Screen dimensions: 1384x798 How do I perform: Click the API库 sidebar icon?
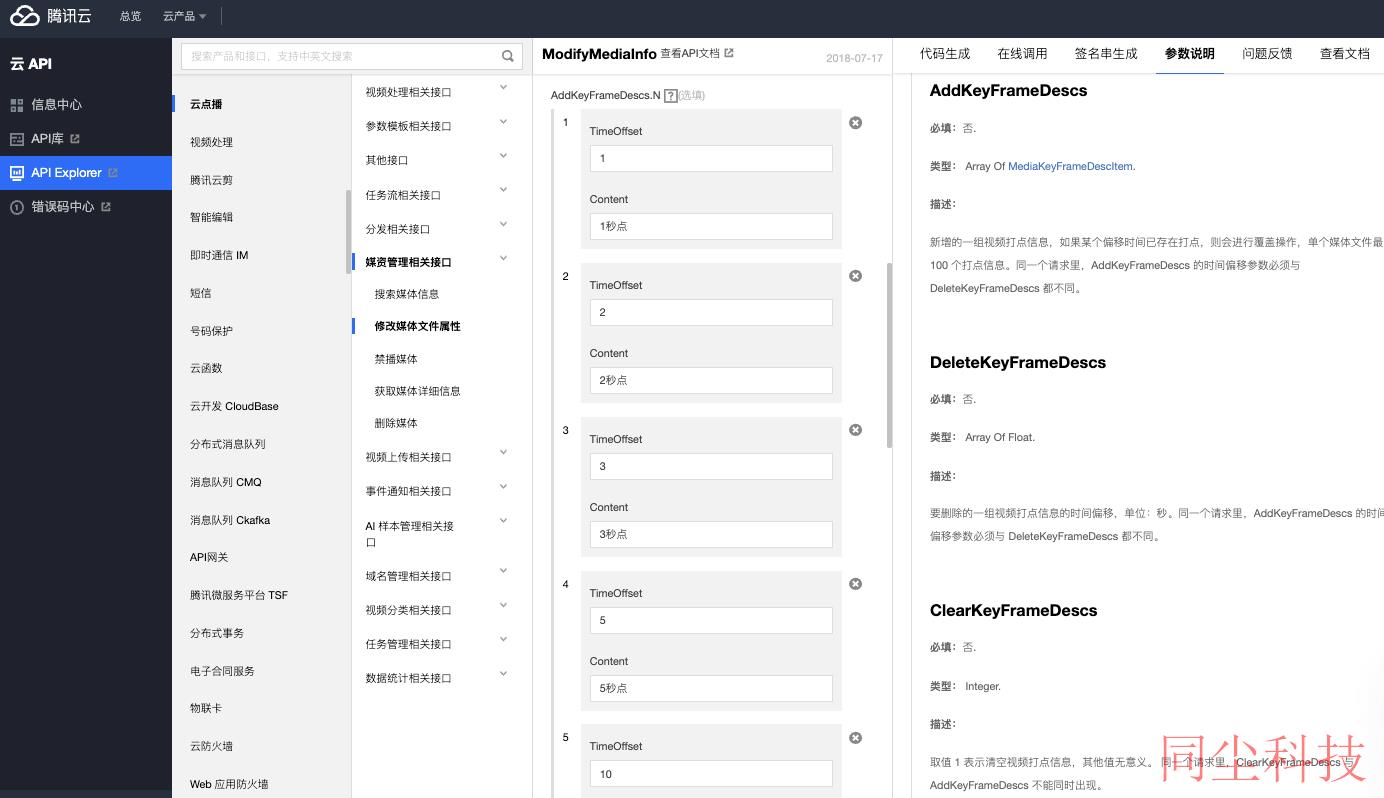(17, 139)
